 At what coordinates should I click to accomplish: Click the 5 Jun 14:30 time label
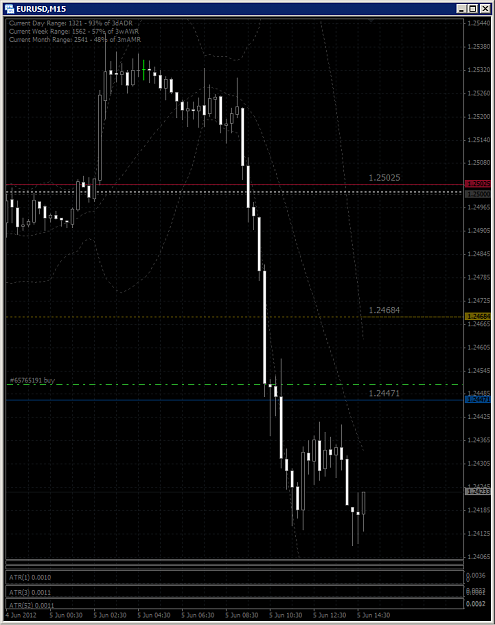click(373, 615)
